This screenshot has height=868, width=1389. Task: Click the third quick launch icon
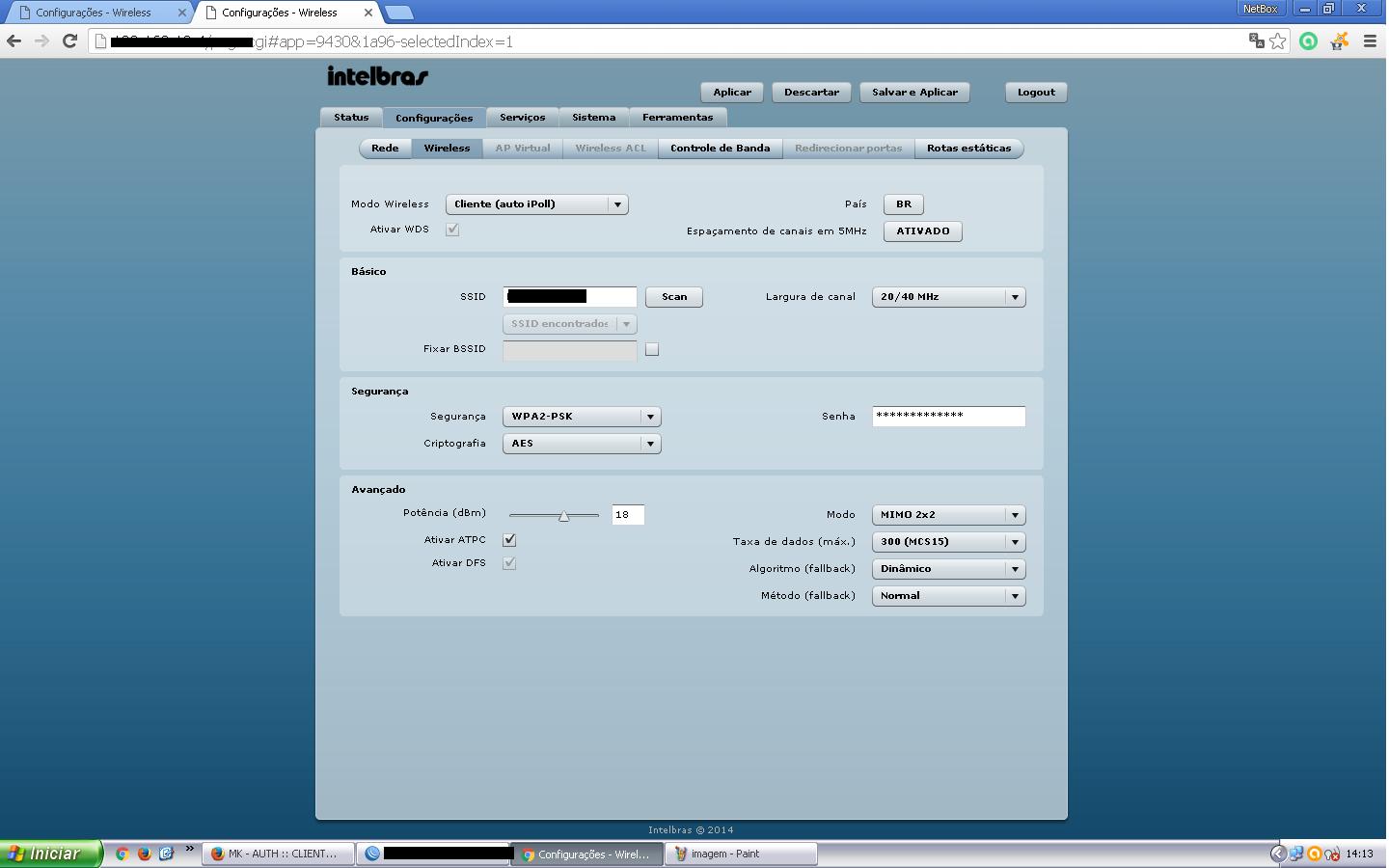click(166, 854)
